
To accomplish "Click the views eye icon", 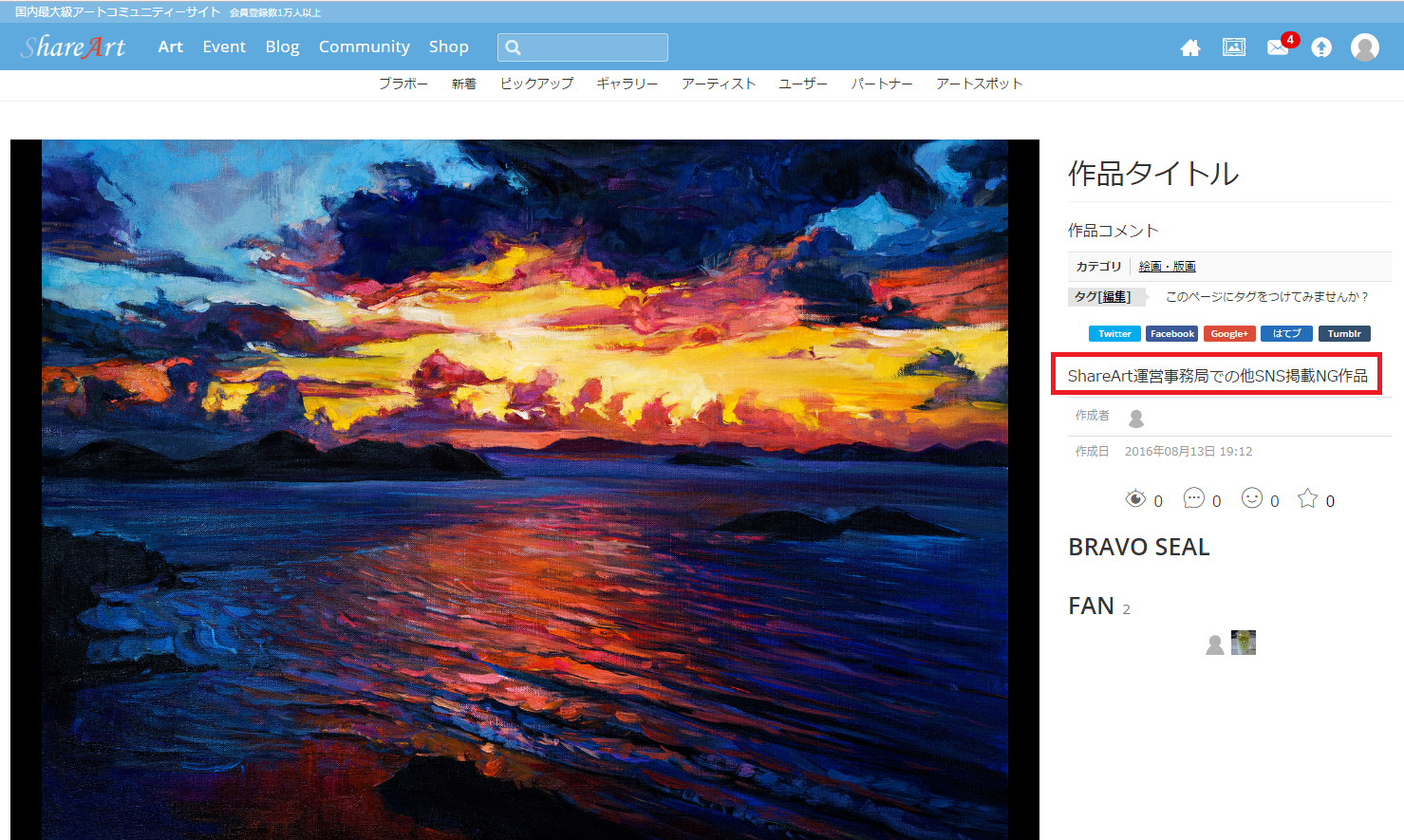I will point(1135,498).
